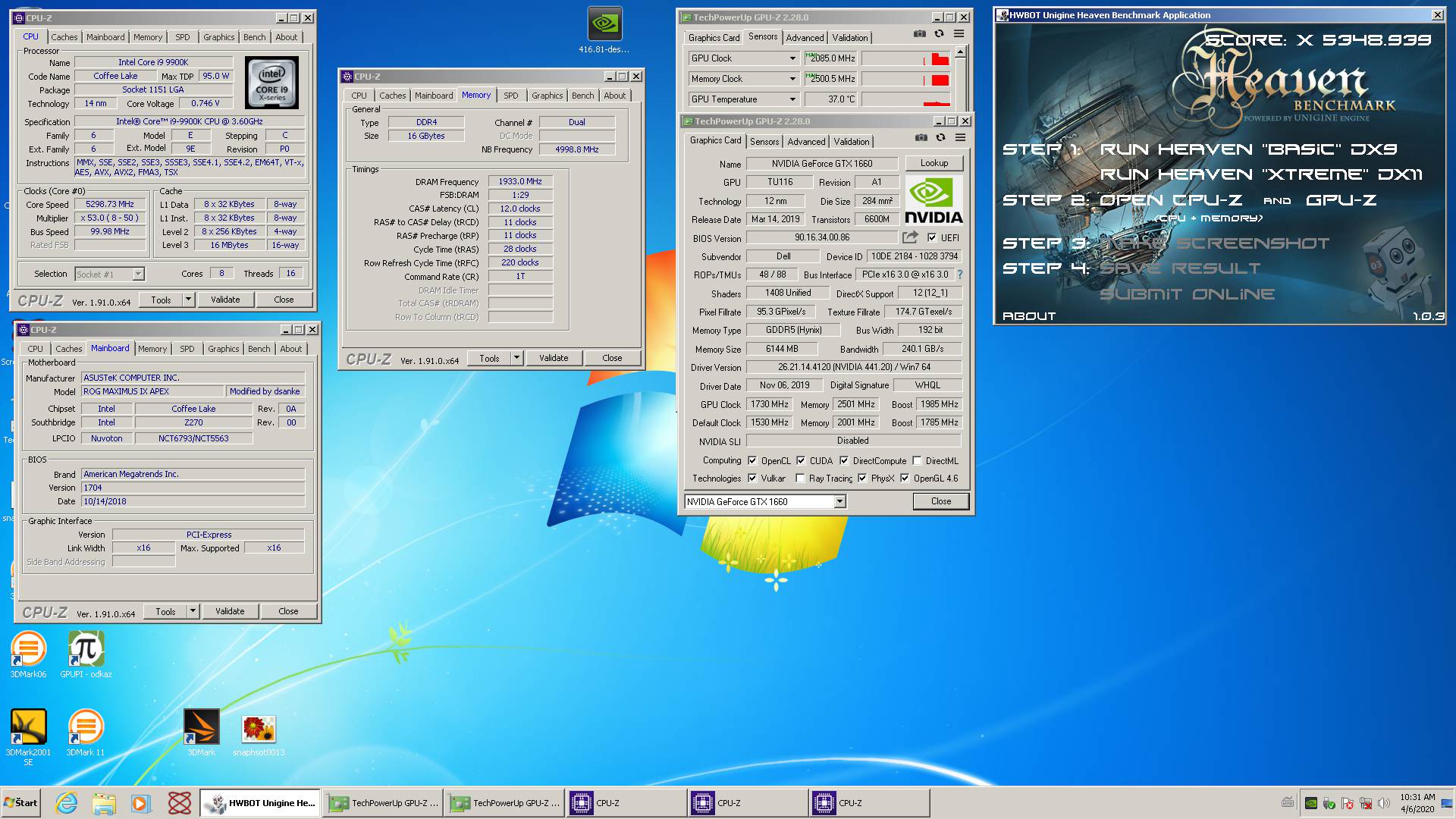Screen dimensions: 1456x819
Task: Click the red knot icon pinned on taskbar
Action: click(179, 803)
